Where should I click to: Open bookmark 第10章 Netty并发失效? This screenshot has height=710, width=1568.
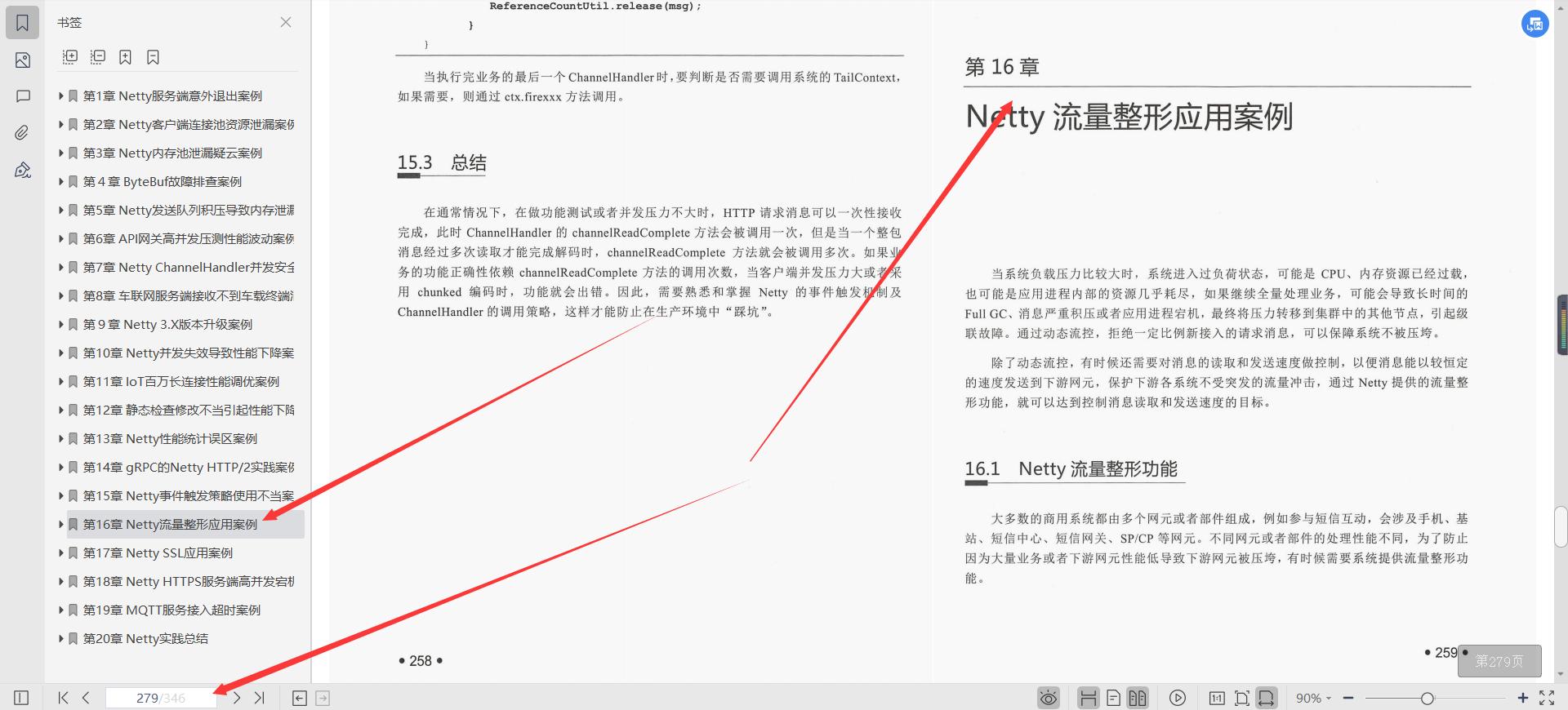189,353
